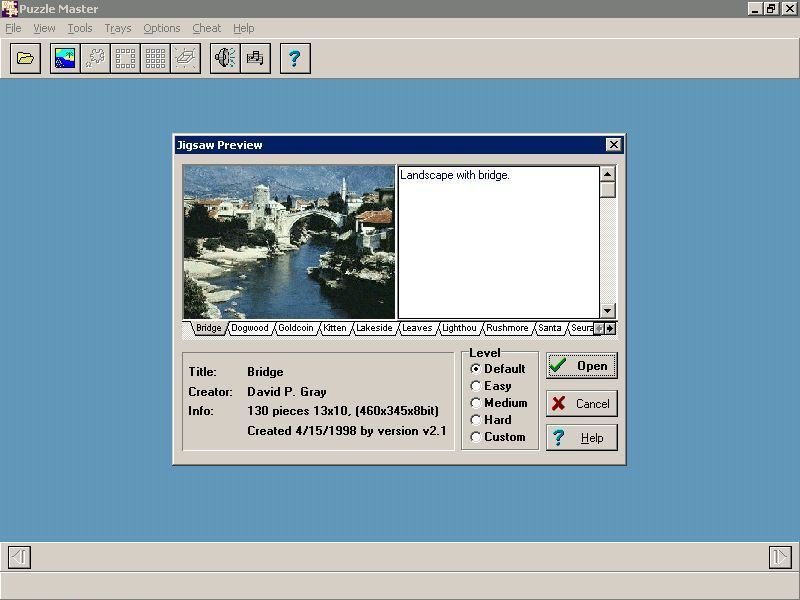Click the jigsaw piece toolbar icon
Screen dimensions: 800x600
point(95,59)
